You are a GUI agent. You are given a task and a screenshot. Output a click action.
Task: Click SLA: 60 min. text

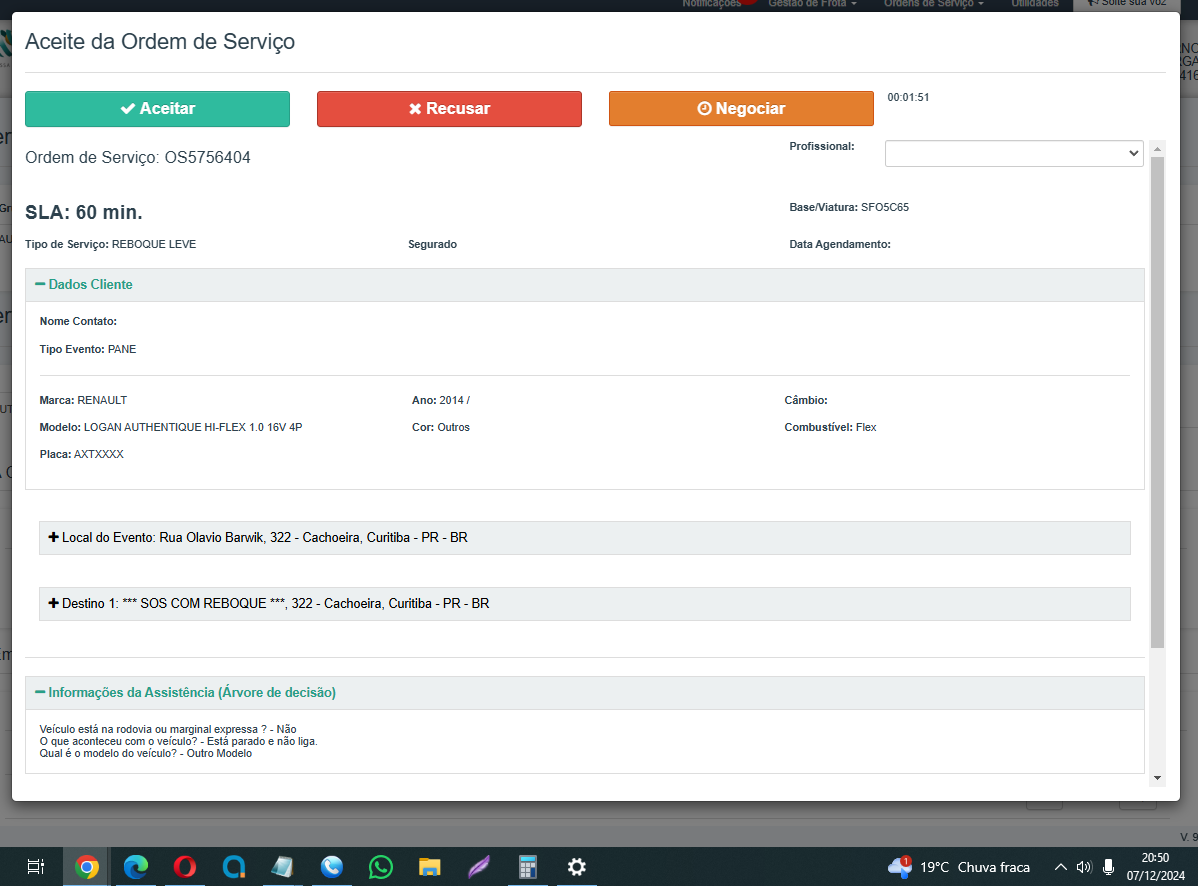click(x=84, y=212)
